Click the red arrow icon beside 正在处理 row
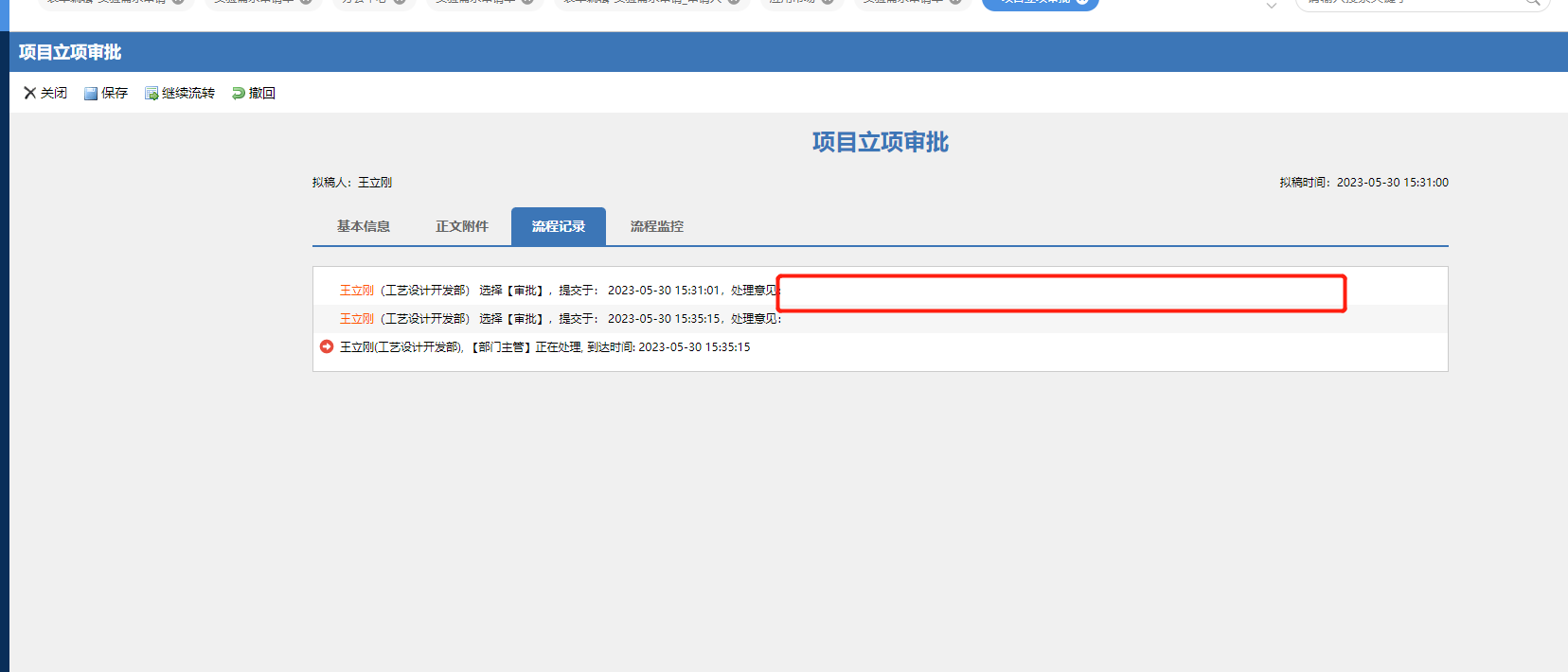 tap(327, 346)
